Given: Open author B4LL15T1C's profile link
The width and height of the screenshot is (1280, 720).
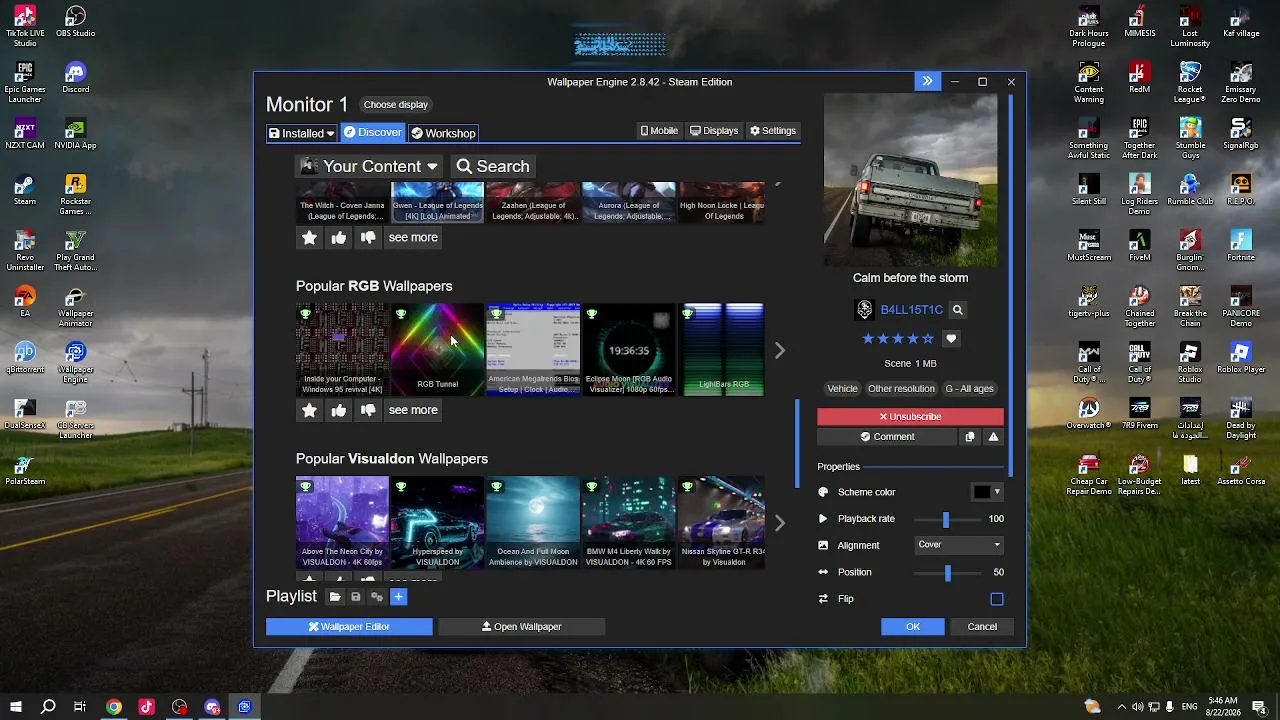Looking at the screenshot, I should (912, 310).
